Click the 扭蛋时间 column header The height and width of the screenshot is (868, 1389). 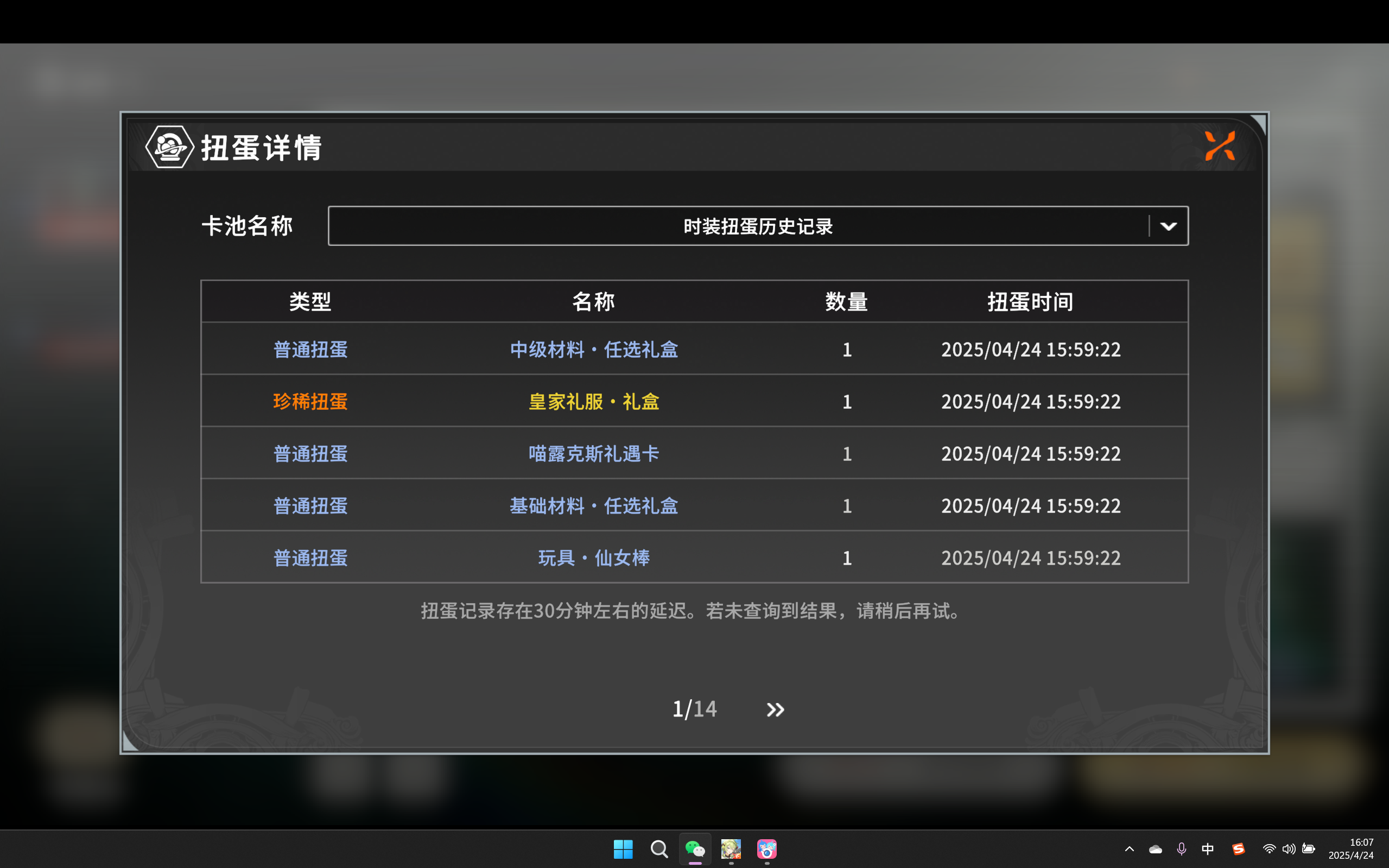[x=1030, y=301]
